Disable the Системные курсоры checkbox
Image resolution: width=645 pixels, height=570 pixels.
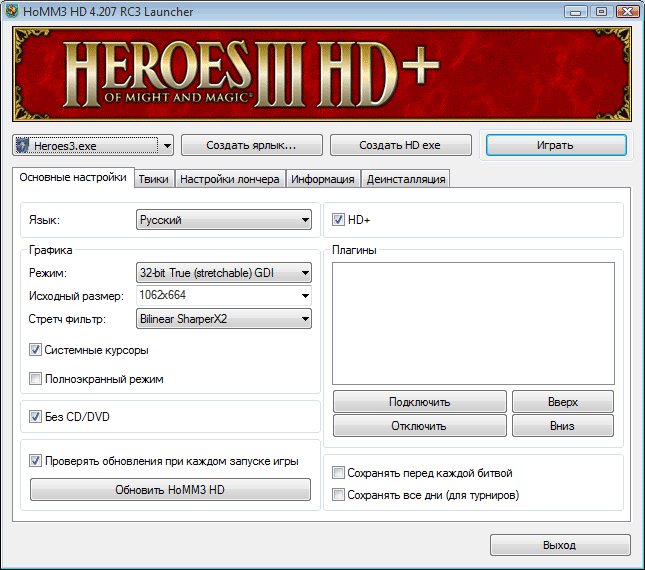tap(36, 350)
